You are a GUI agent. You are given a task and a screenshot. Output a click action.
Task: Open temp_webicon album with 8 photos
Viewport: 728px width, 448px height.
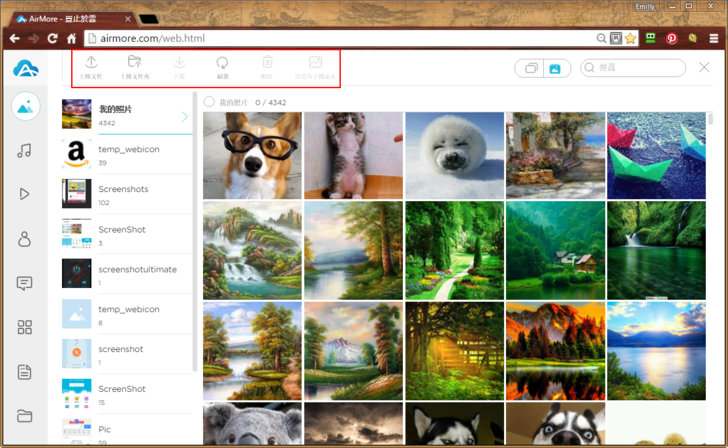coord(127,314)
